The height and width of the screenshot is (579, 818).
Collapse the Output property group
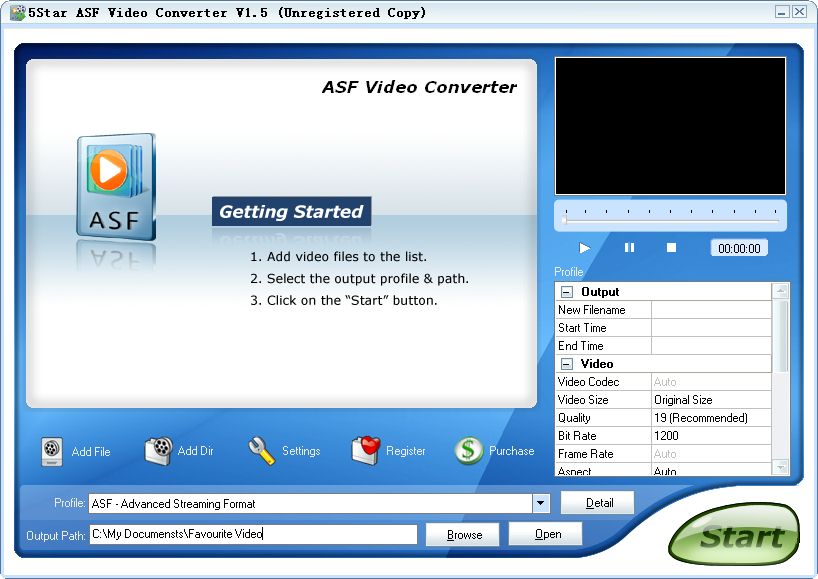pyautogui.click(x=567, y=292)
